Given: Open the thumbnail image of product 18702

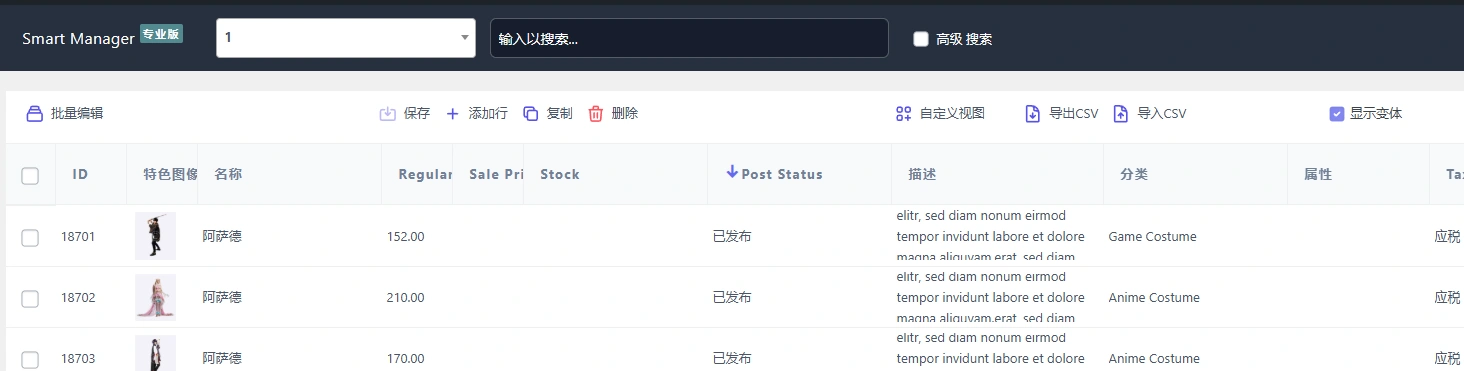Looking at the screenshot, I should click(155, 297).
